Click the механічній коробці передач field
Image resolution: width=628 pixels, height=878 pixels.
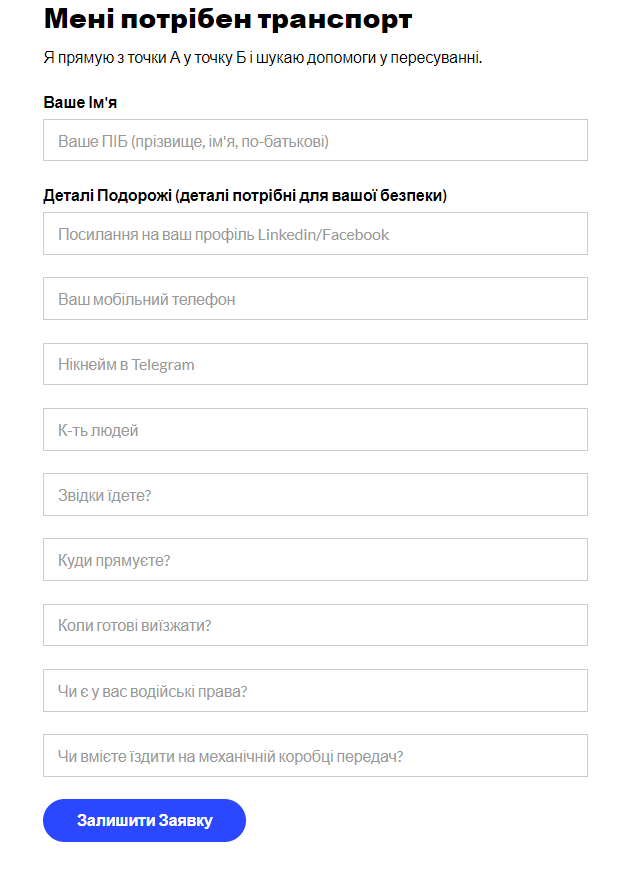click(x=315, y=756)
